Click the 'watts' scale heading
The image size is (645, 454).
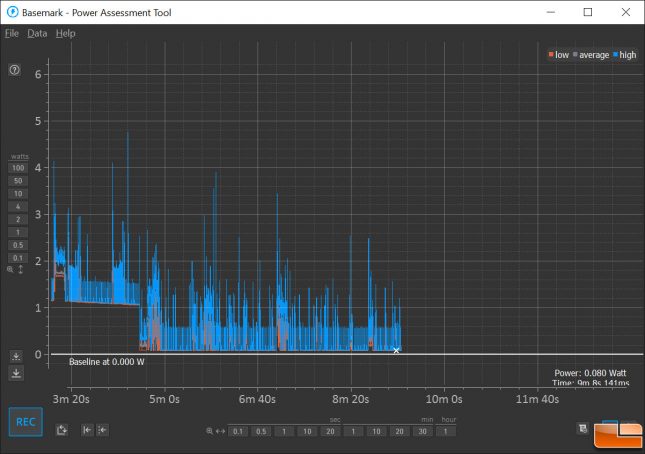(x=19, y=156)
